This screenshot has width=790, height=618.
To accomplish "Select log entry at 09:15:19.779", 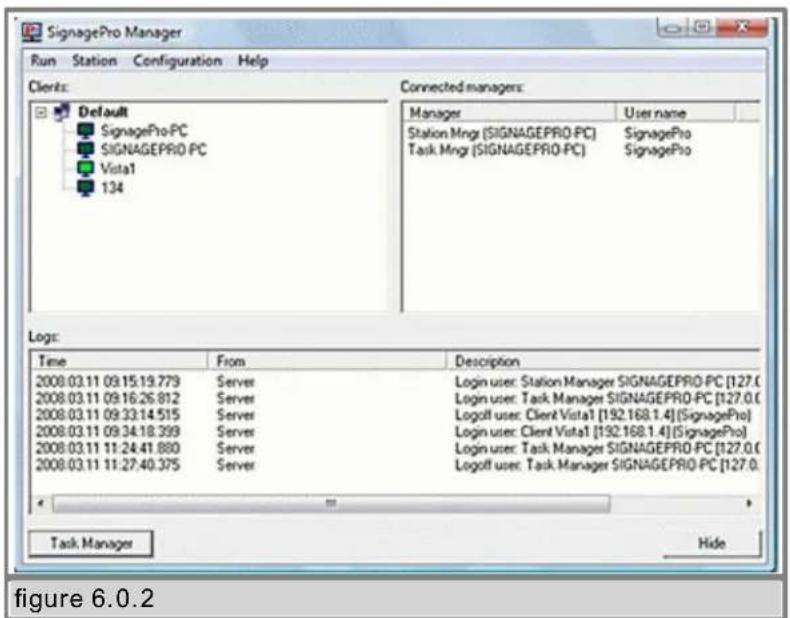I will tap(397, 382).
